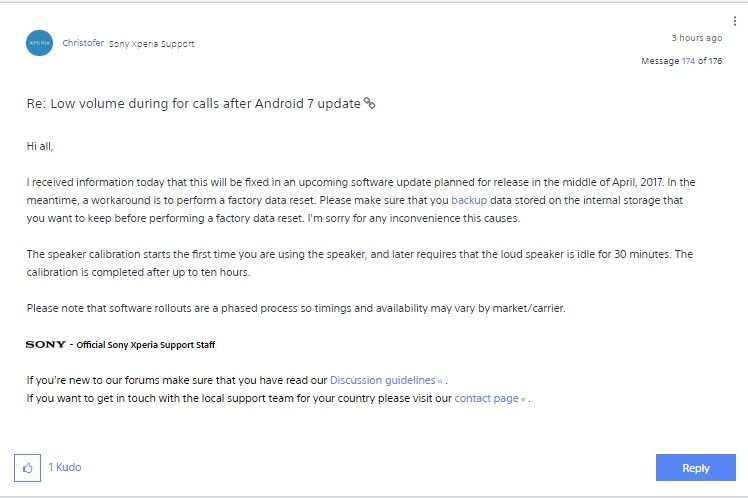Click the external-link icon after Discussion guidelines

[x=441, y=381]
